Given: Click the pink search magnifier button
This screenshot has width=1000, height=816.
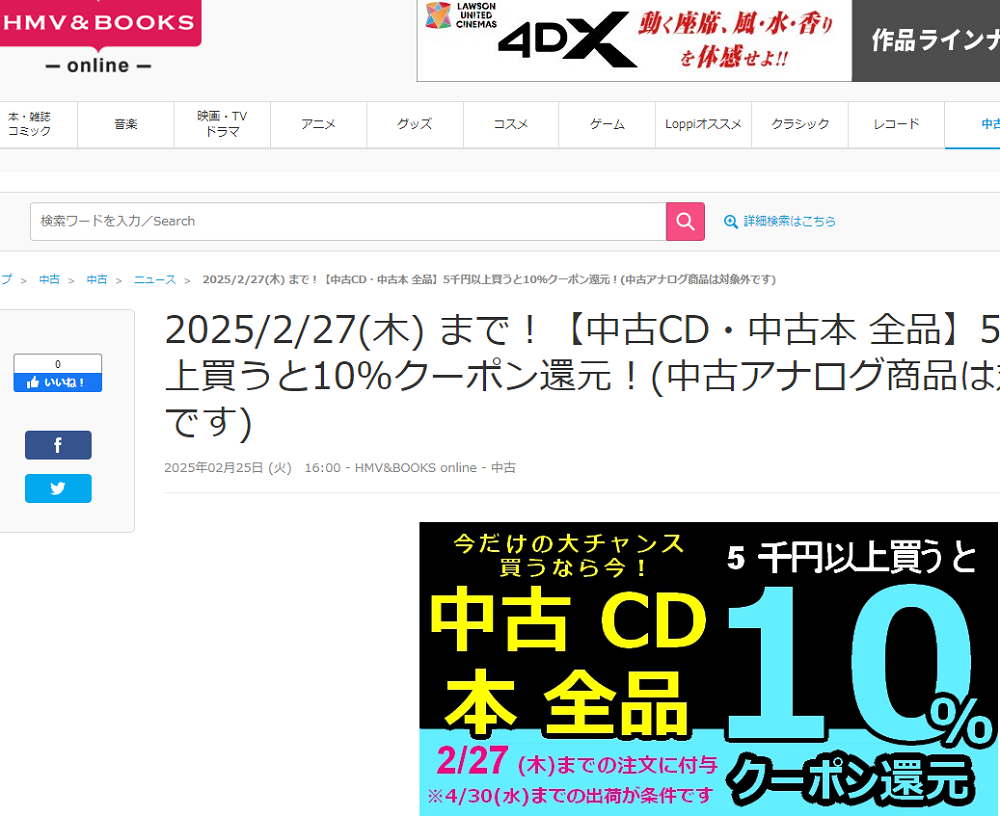Looking at the screenshot, I should point(685,221).
